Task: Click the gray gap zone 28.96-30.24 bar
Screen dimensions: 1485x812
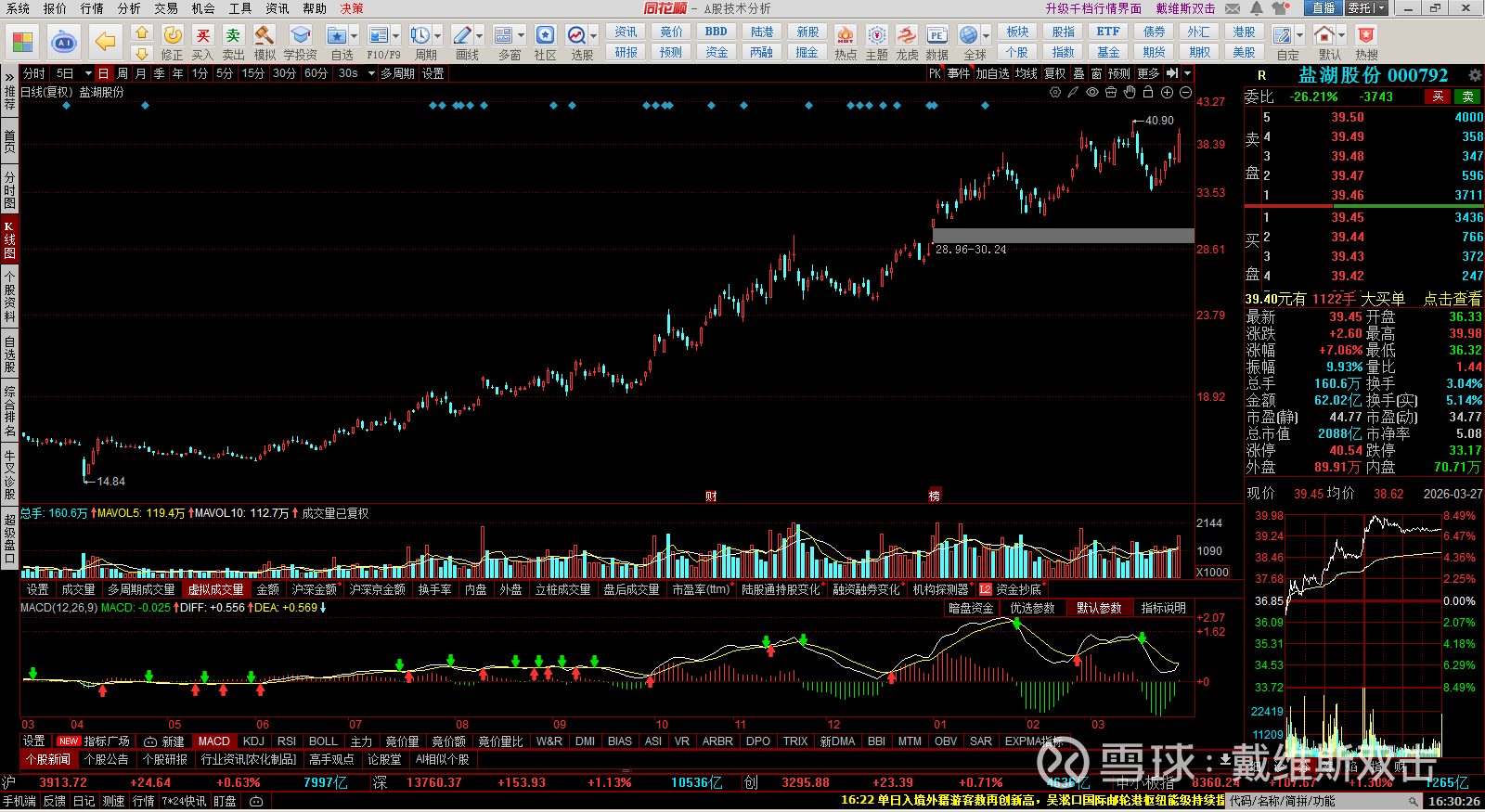Action: (x=1064, y=236)
